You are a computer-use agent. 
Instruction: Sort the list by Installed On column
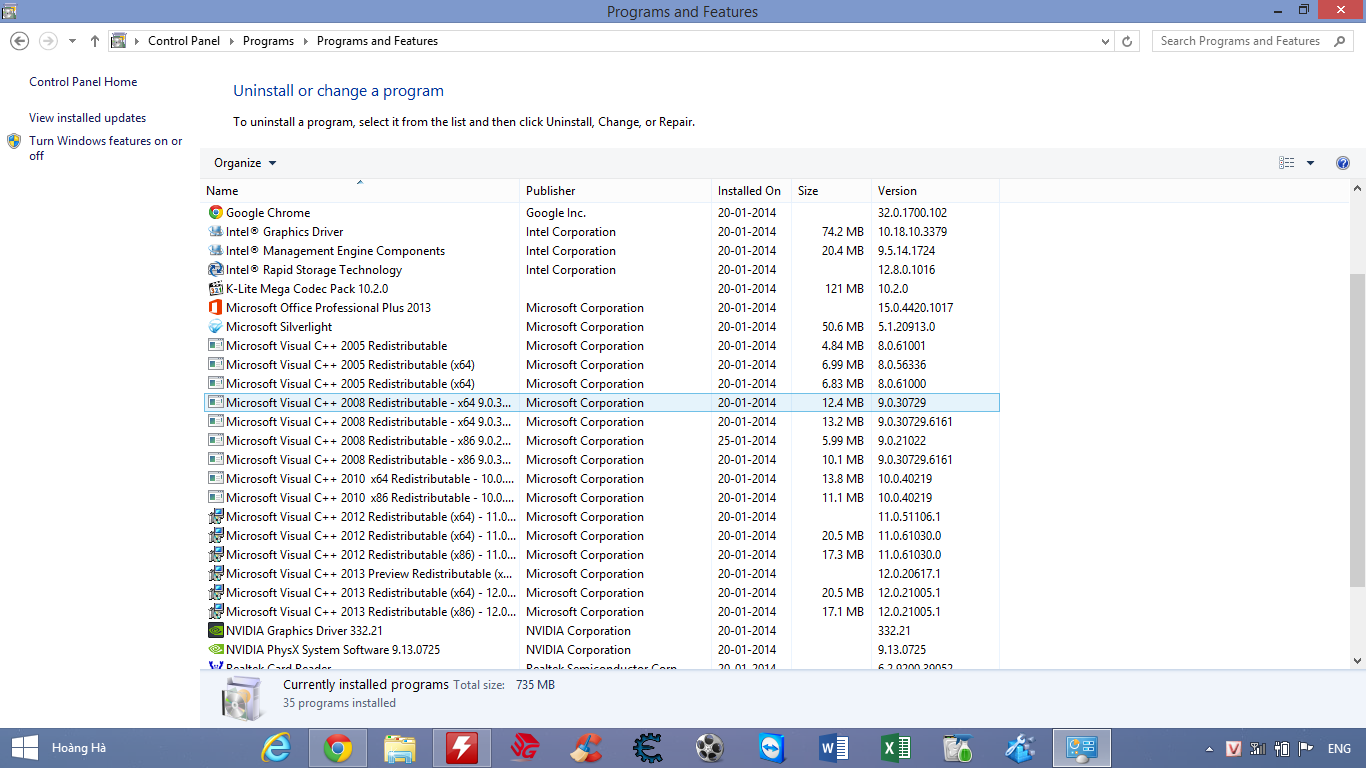pos(752,190)
